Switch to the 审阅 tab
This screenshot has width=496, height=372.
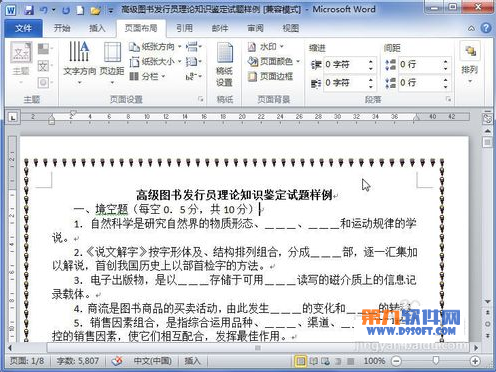[x=255, y=28]
